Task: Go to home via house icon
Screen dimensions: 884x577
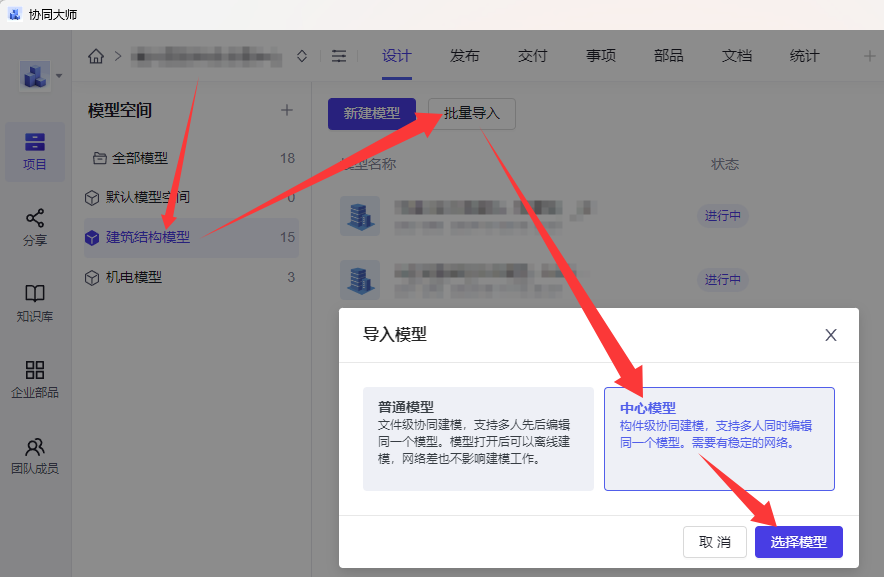Action: pyautogui.click(x=96, y=56)
